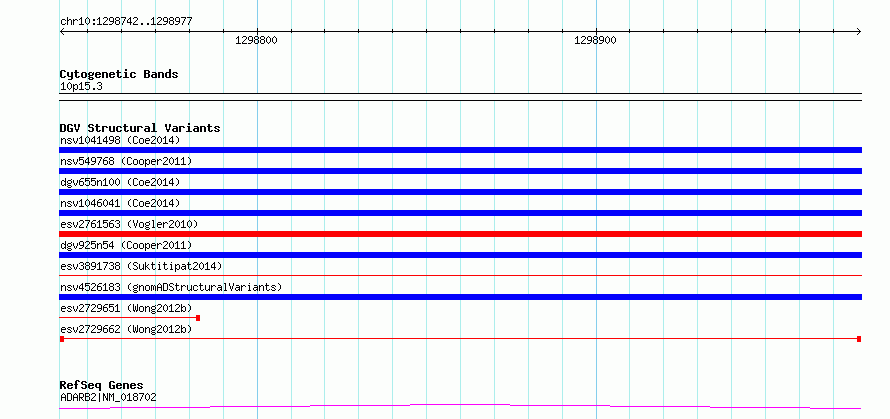The width and height of the screenshot is (890, 419).
Task: Click the red bar under esv2761563
Action: (x=460, y=234)
